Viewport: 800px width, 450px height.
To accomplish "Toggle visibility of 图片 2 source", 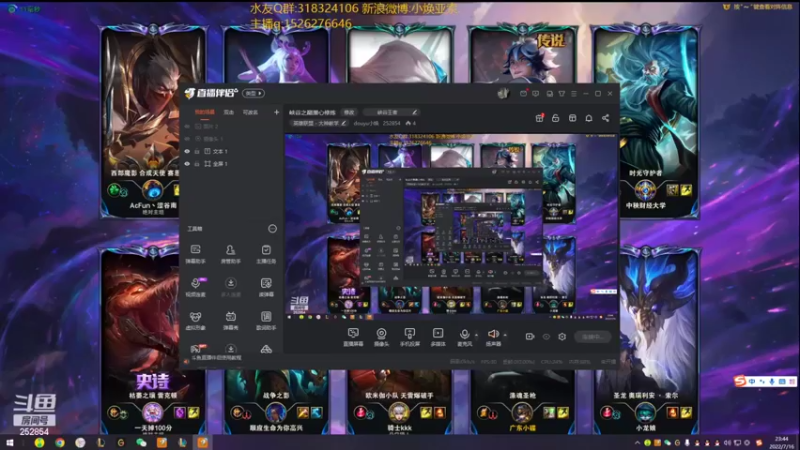I will click(x=187, y=126).
